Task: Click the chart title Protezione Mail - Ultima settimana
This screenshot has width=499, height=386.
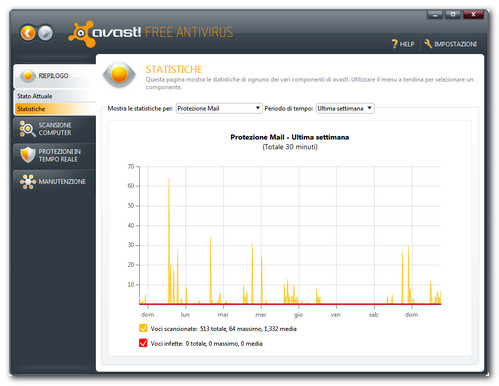Action: 290,137
